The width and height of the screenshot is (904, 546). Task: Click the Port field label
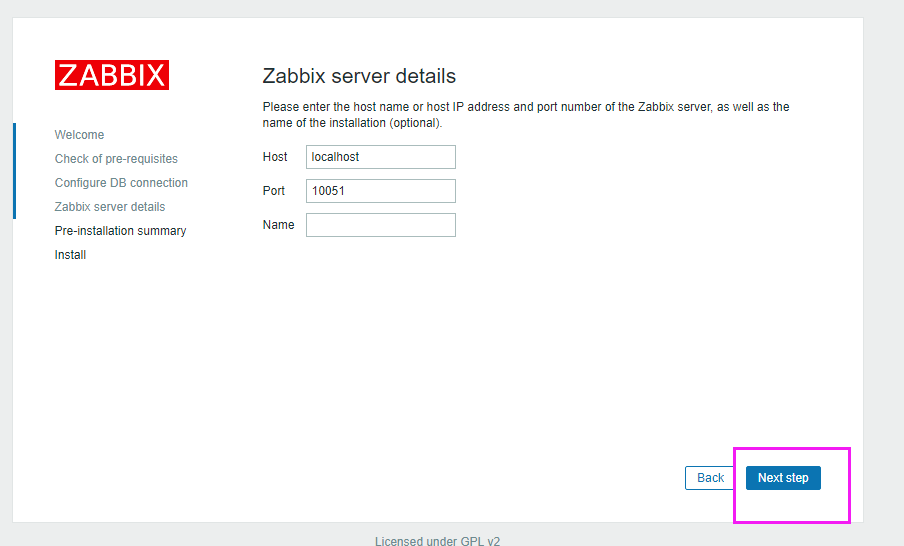point(274,191)
